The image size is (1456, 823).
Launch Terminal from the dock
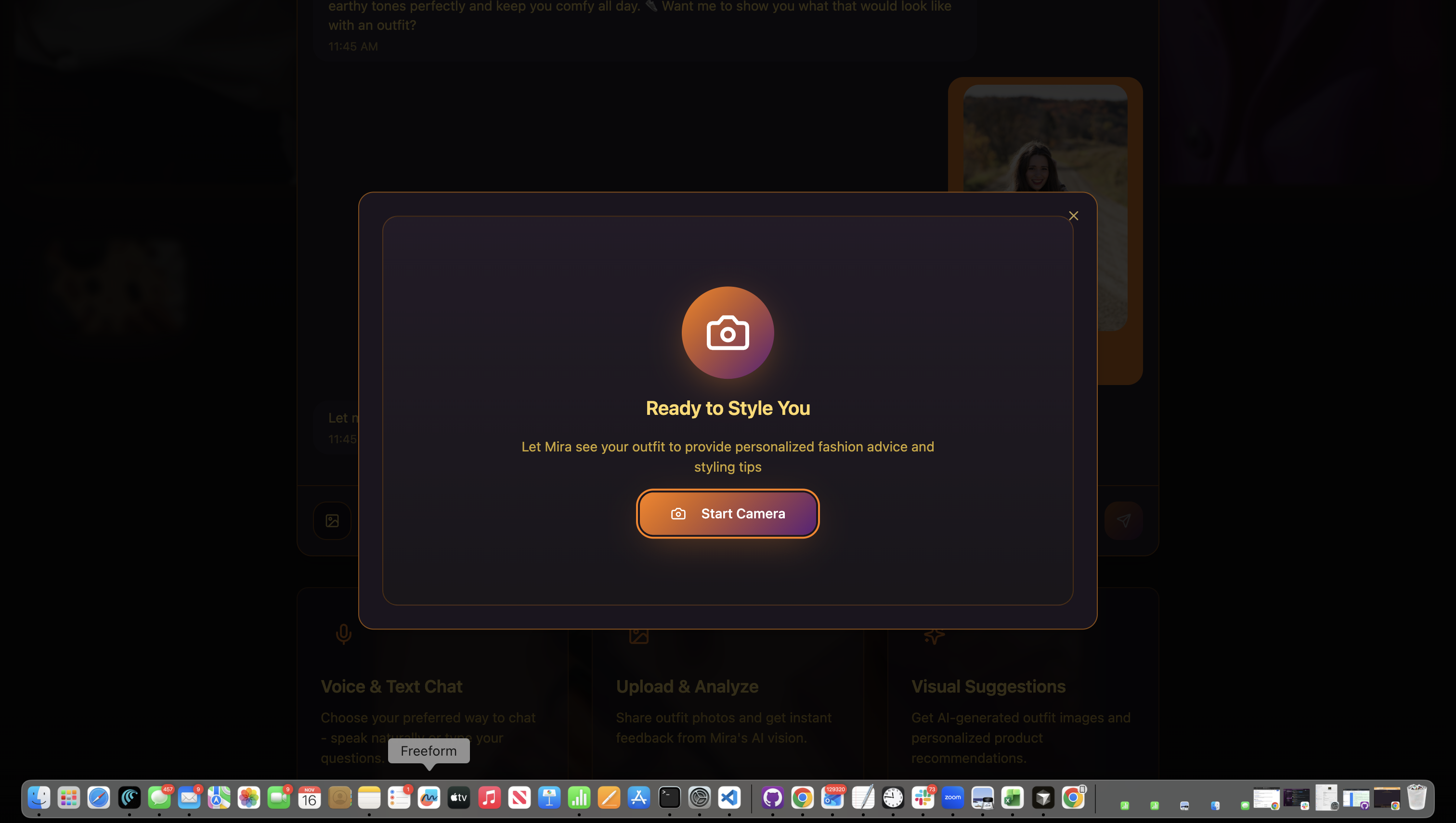pyautogui.click(x=669, y=797)
